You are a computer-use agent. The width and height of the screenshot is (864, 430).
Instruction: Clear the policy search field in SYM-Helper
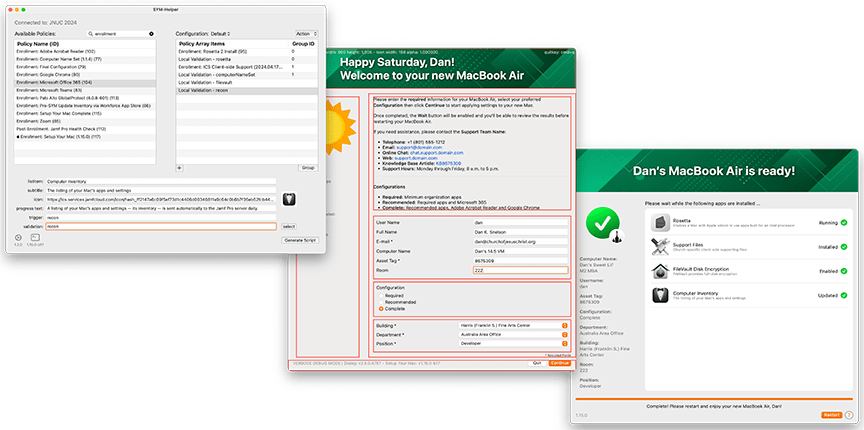(x=152, y=34)
